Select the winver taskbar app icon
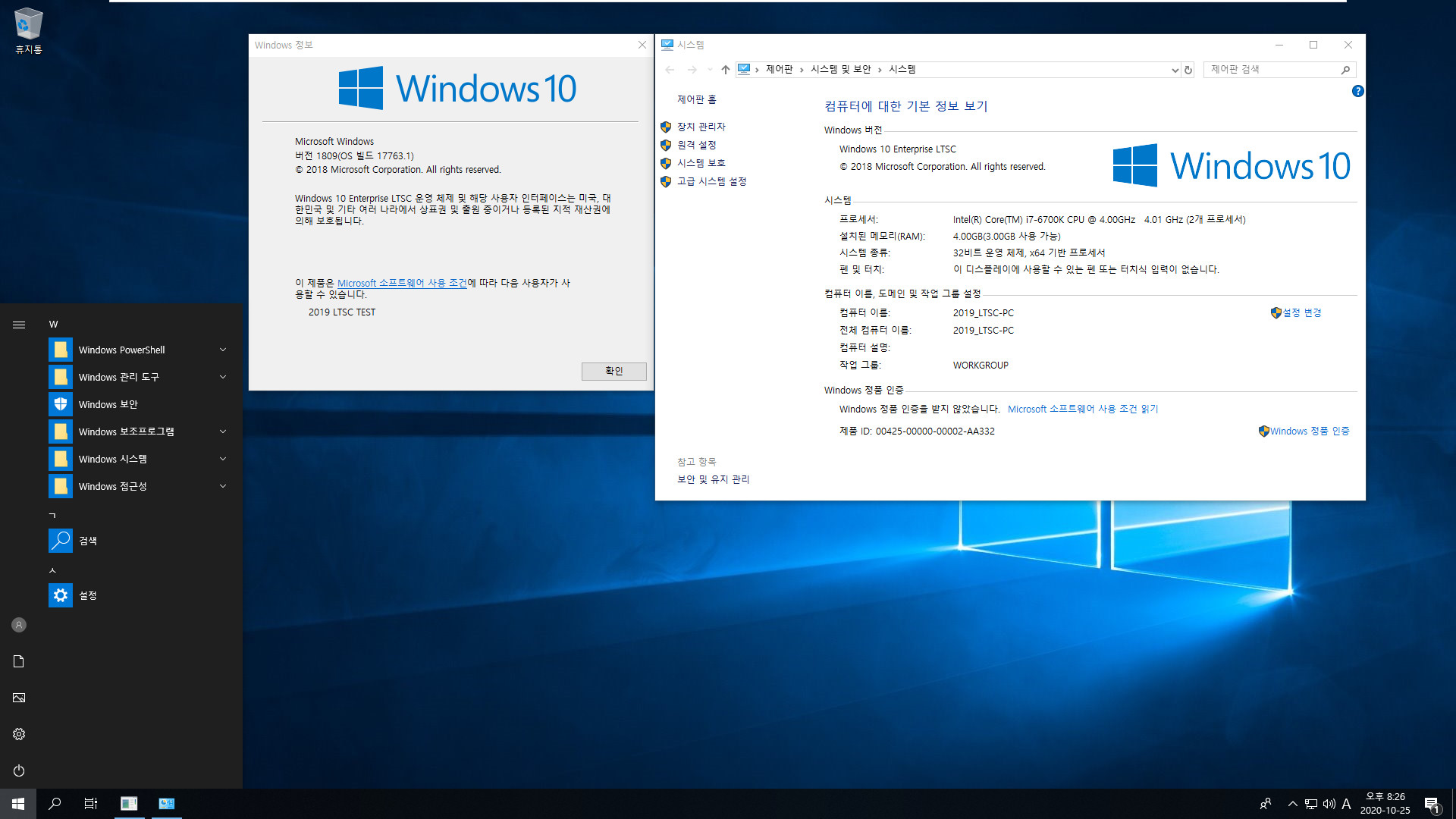The width and height of the screenshot is (1456, 819). [x=129, y=804]
